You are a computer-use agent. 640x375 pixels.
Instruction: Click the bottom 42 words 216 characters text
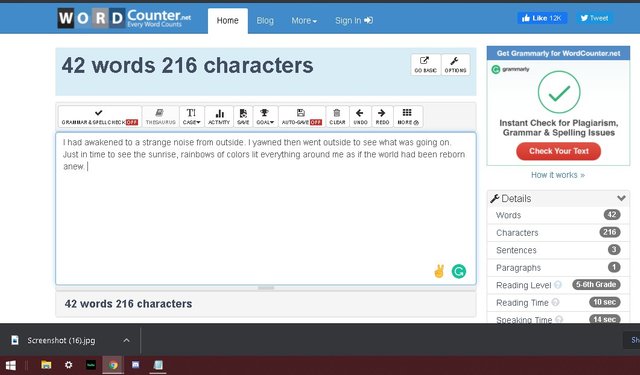[128, 304]
